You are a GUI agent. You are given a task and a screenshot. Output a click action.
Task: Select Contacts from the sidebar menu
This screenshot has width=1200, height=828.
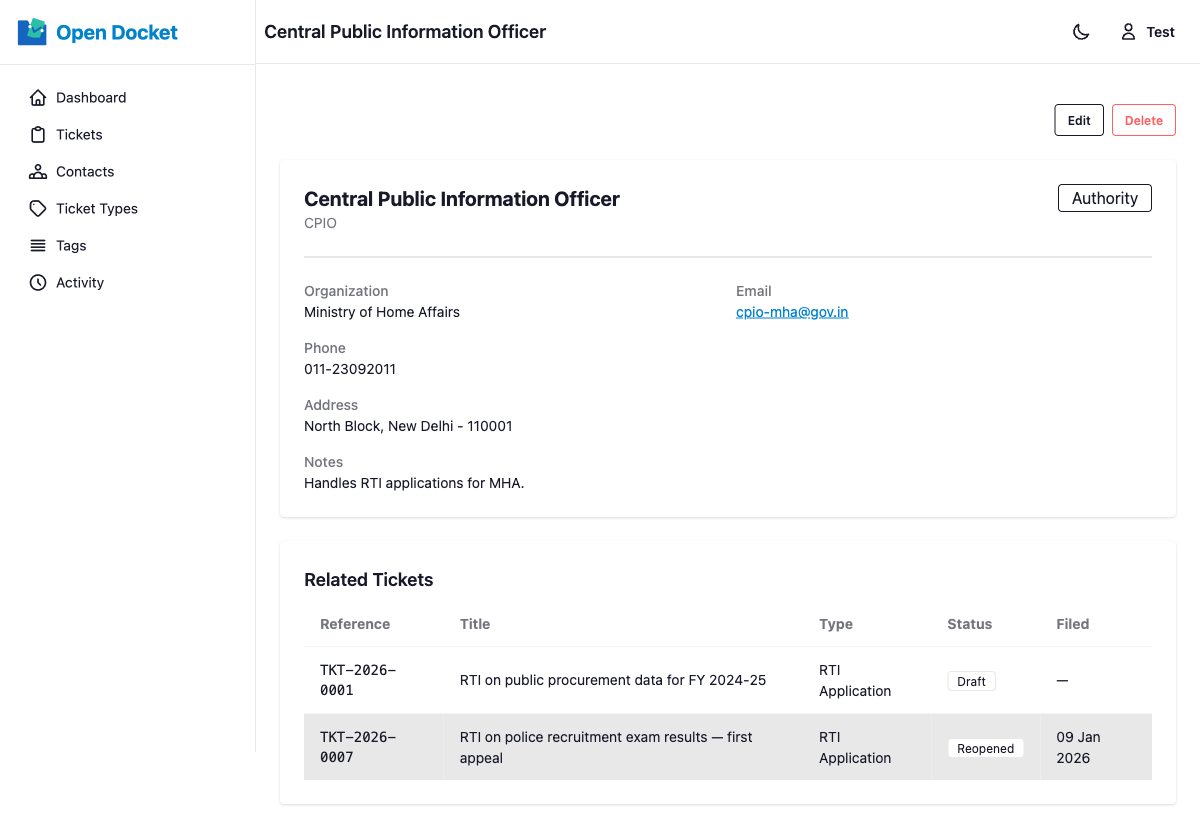coord(85,171)
